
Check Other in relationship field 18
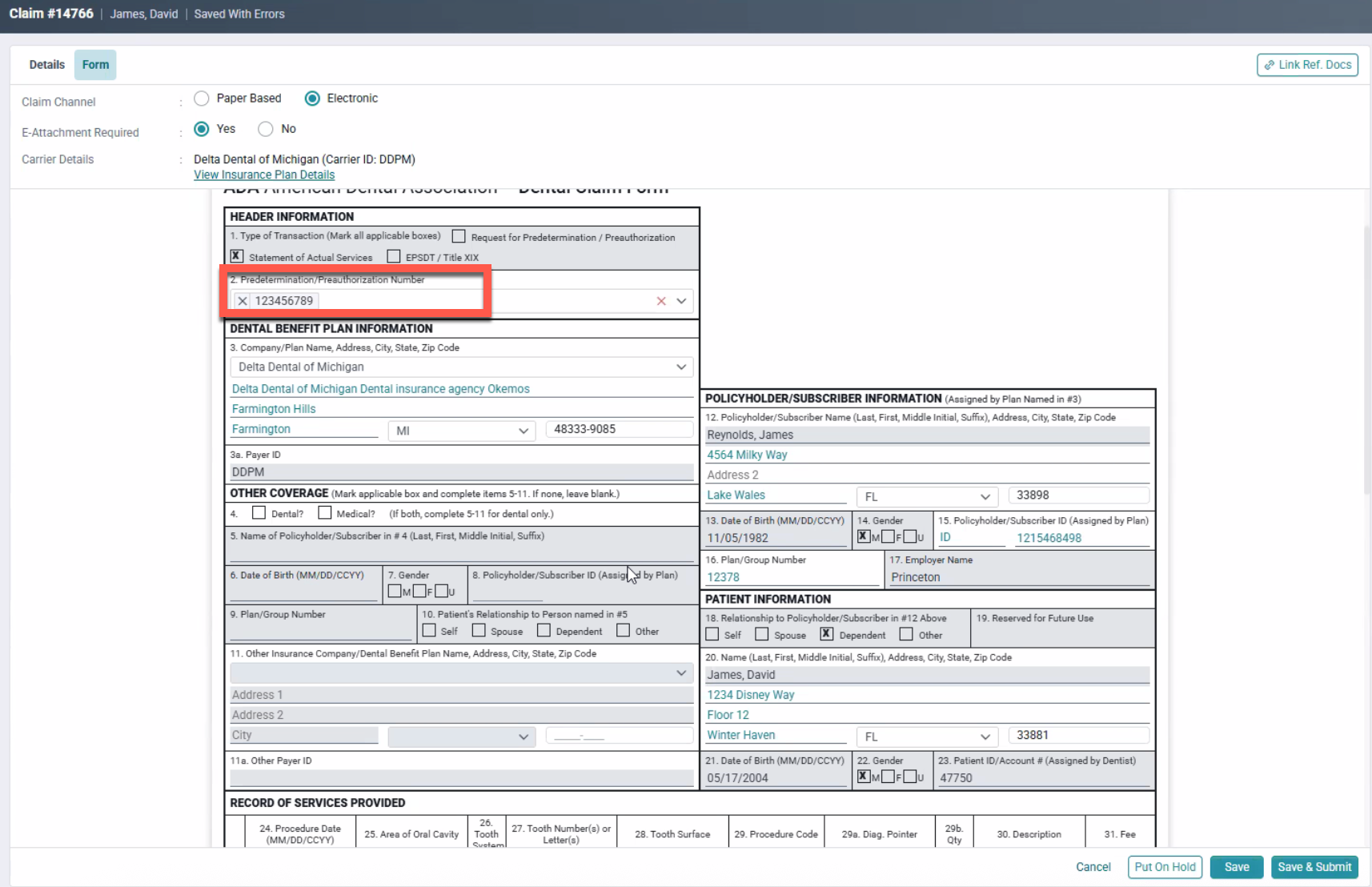click(x=906, y=634)
